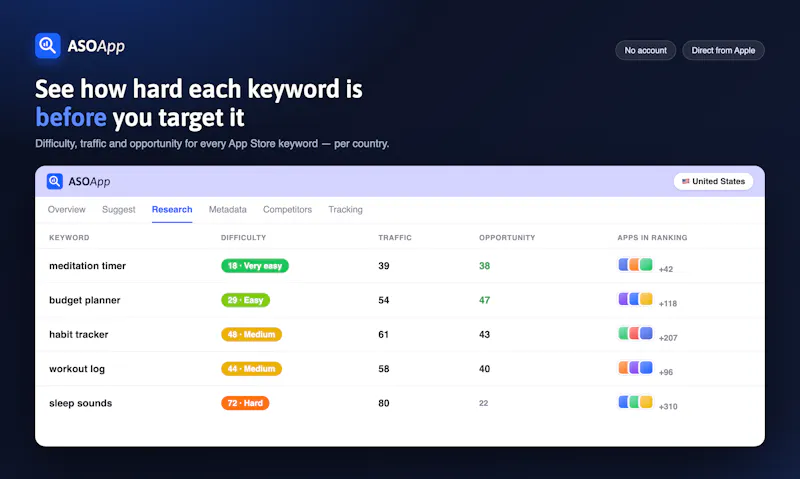
Task: Click the app icons in the meditation timer row
Action: point(635,265)
